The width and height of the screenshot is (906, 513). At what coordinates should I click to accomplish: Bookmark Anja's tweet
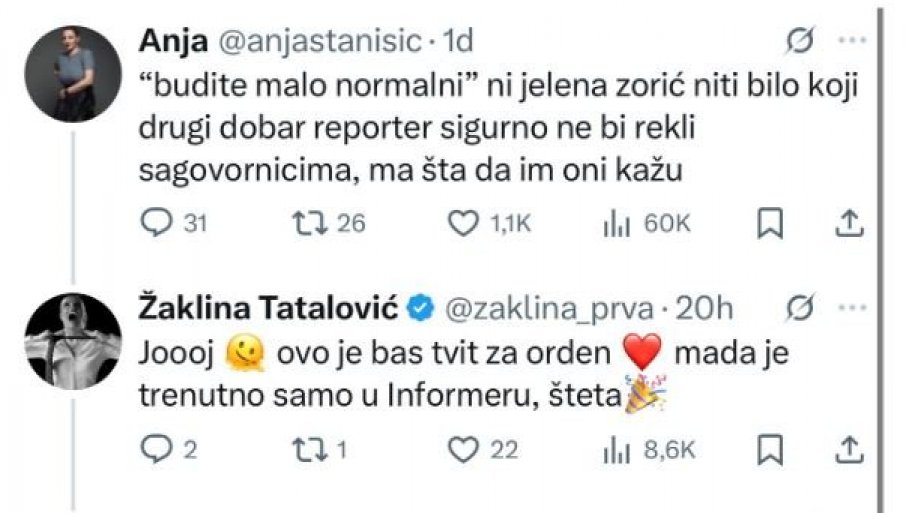tap(769, 224)
